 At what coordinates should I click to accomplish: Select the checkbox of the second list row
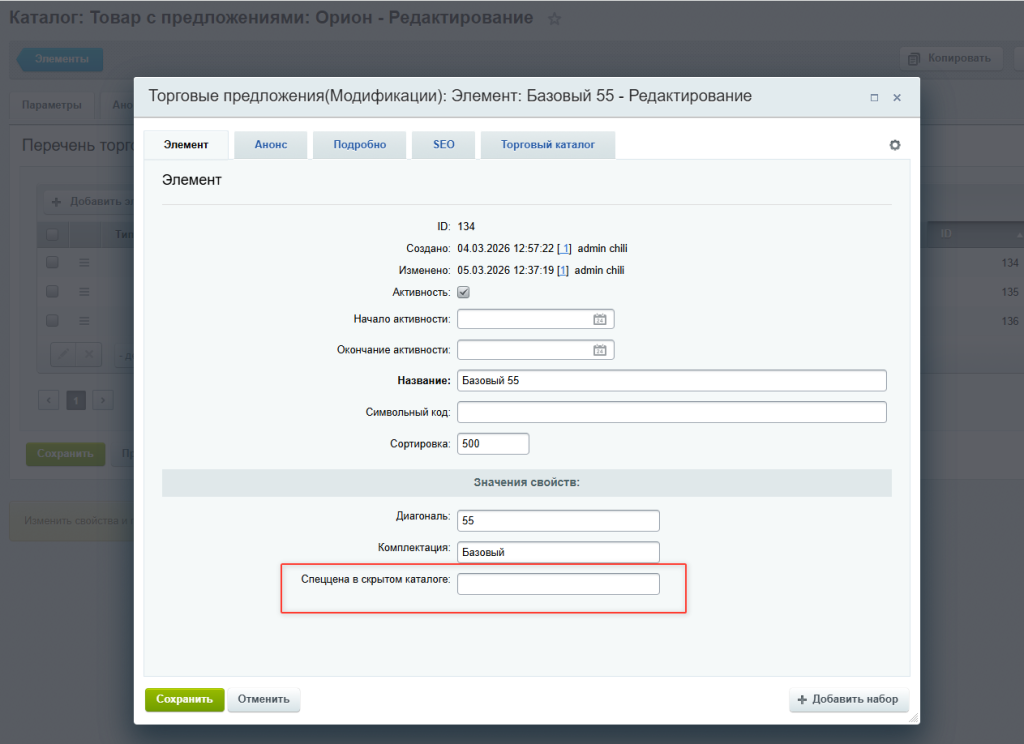point(52,291)
